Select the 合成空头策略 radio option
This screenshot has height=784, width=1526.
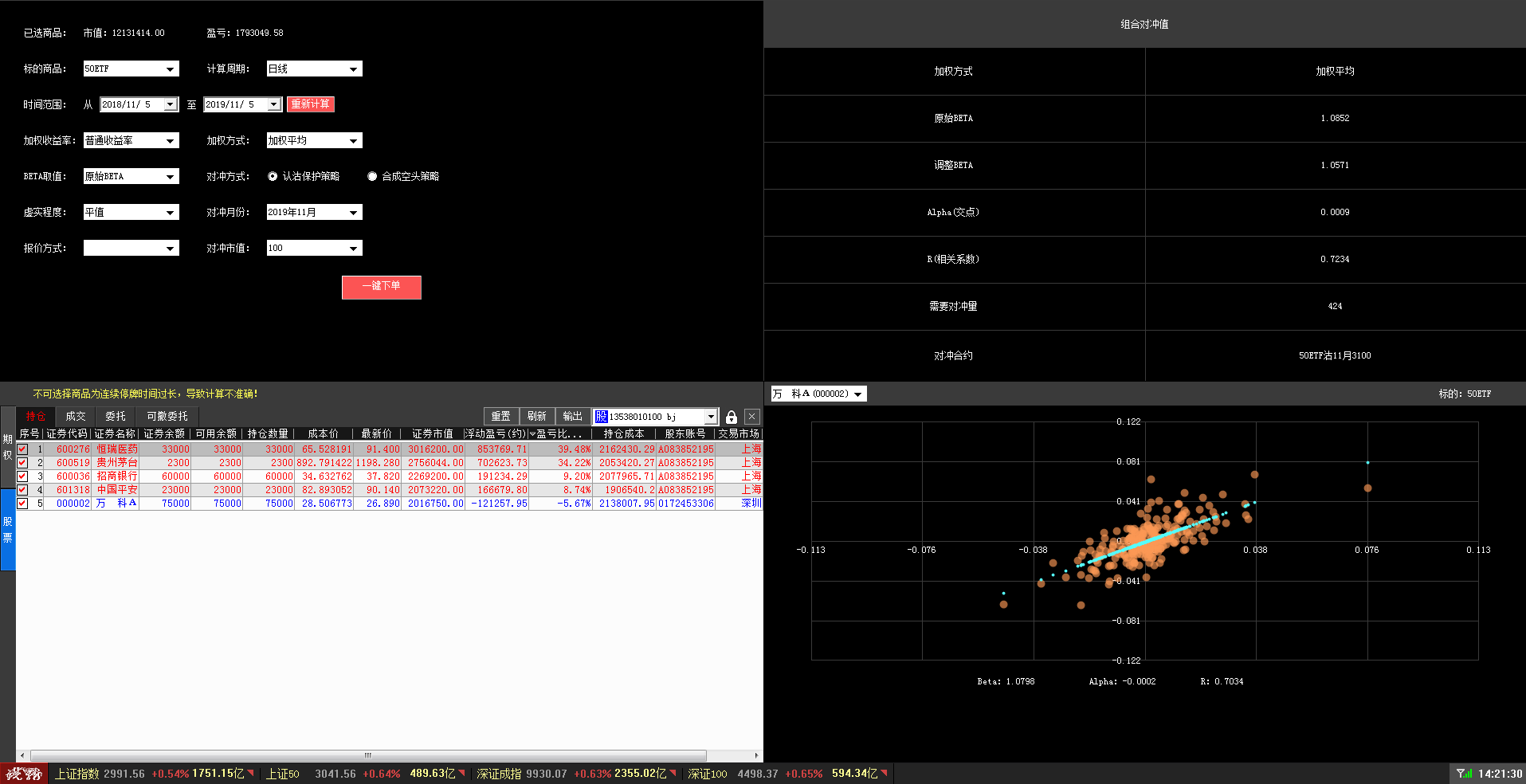coord(372,177)
